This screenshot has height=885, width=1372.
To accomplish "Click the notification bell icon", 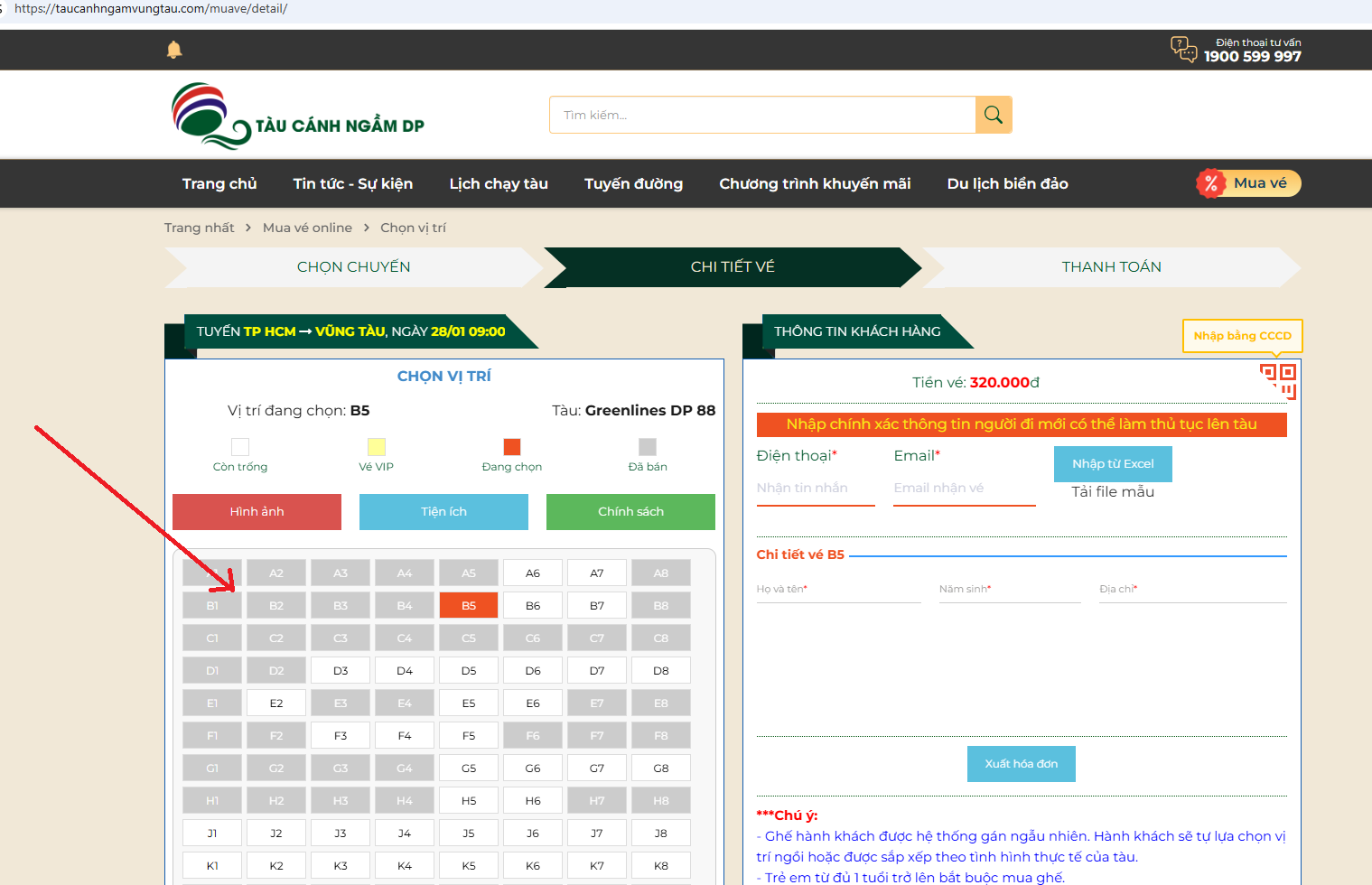I will coord(174,50).
